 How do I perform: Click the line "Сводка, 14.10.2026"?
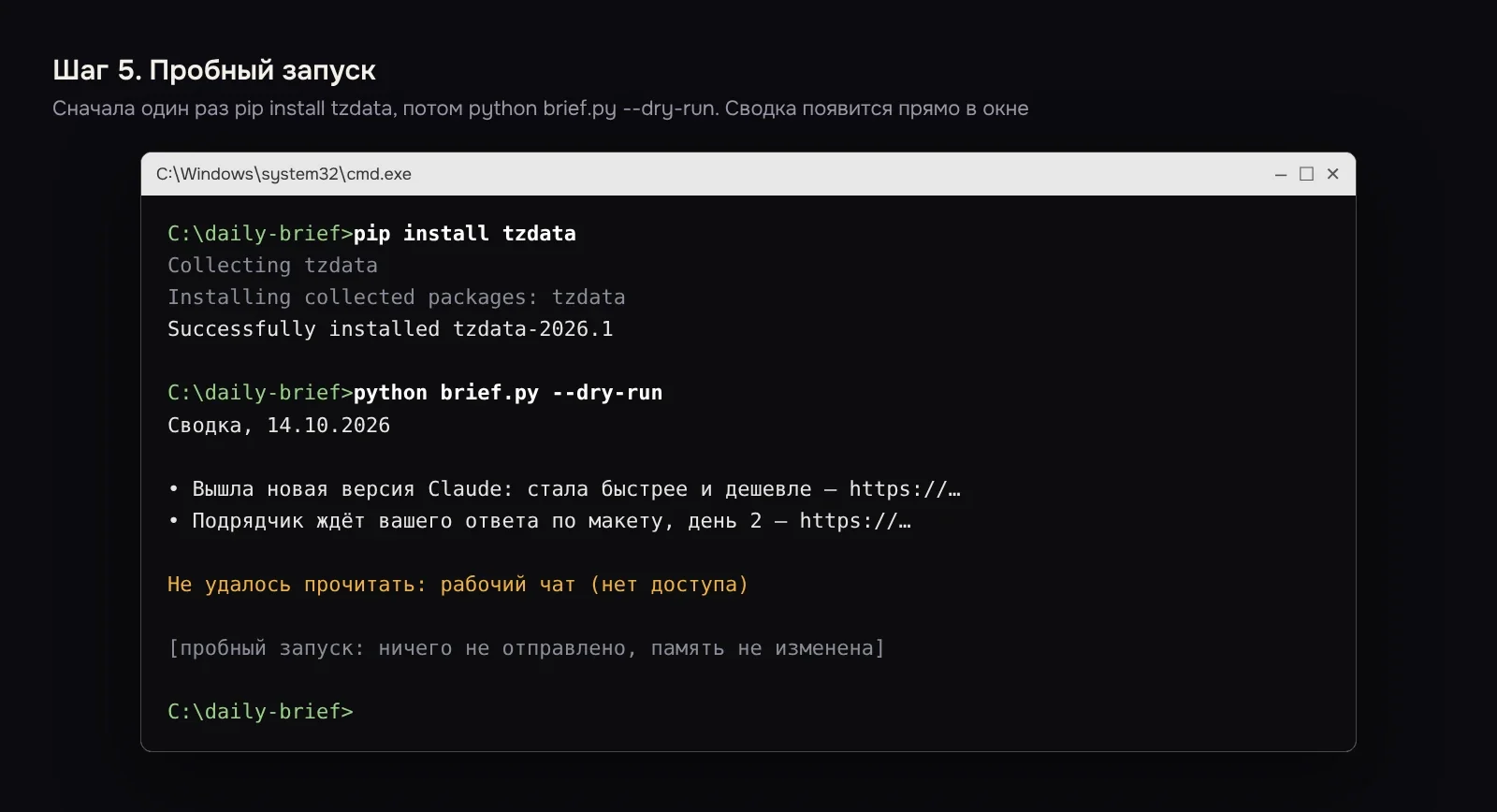pos(279,426)
